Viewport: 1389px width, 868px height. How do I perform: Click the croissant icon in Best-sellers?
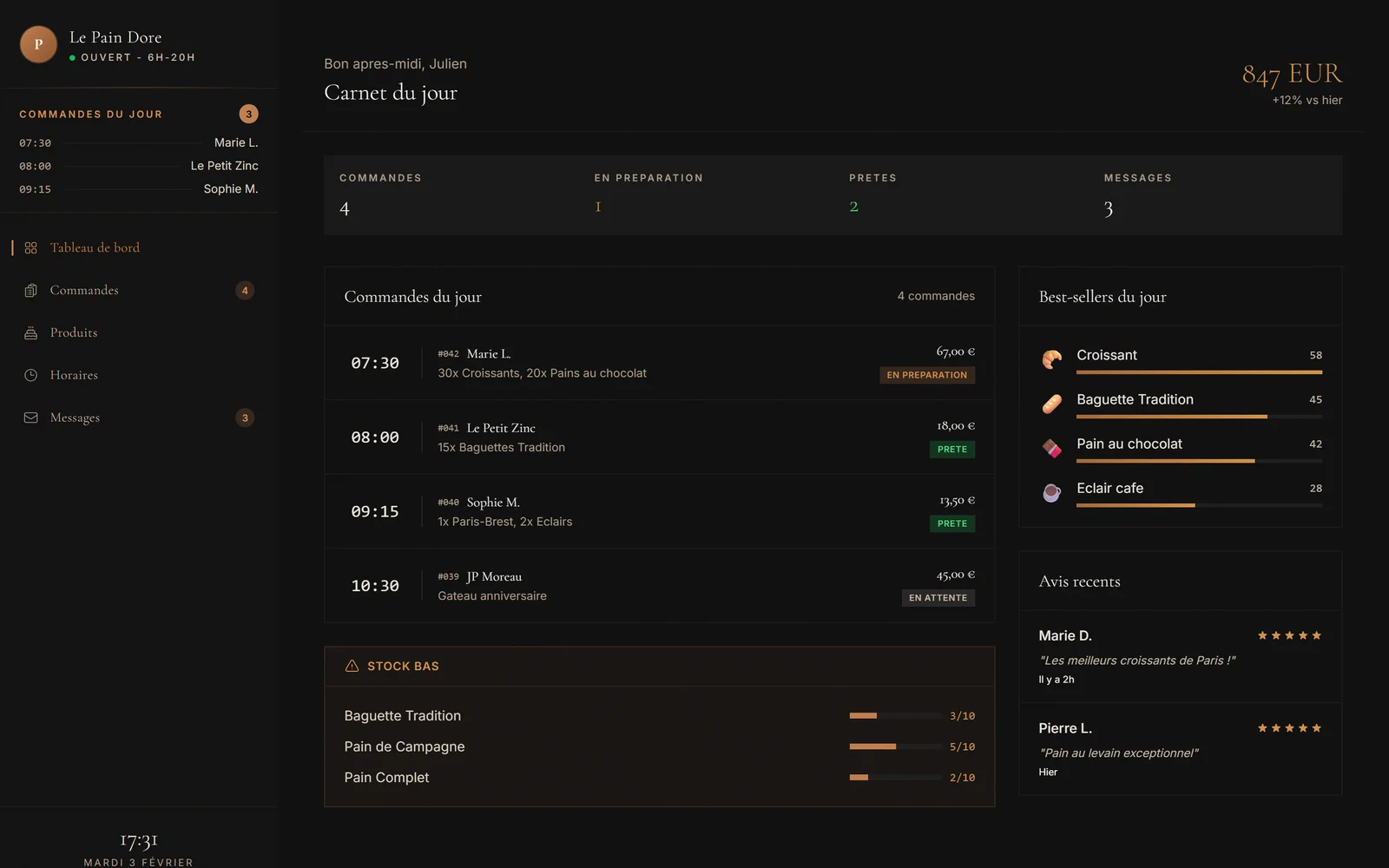[1051, 359]
